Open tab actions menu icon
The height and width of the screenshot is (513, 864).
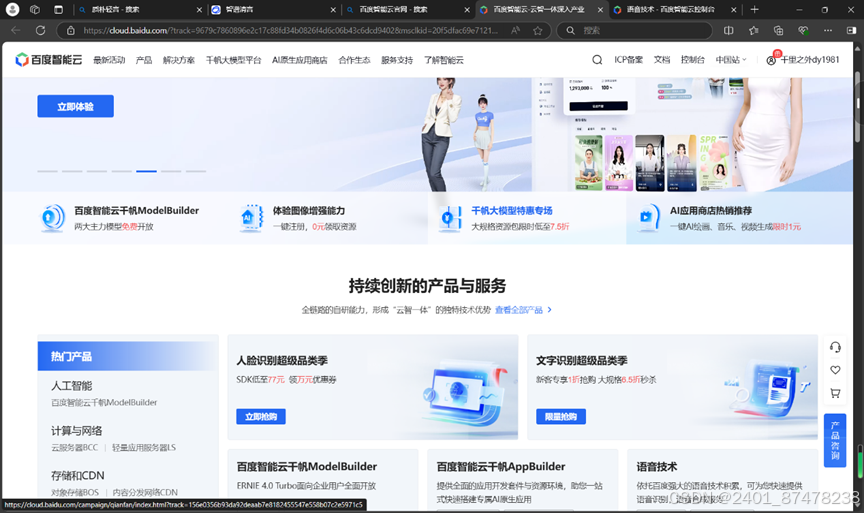pos(58,9)
